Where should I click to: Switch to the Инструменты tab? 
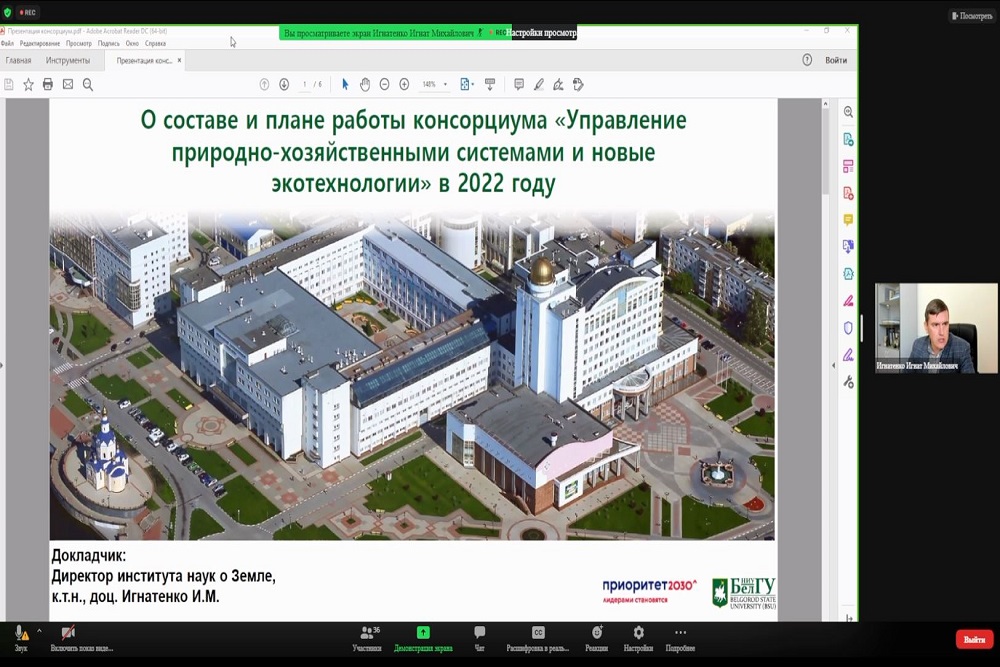pyautogui.click(x=68, y=60)
